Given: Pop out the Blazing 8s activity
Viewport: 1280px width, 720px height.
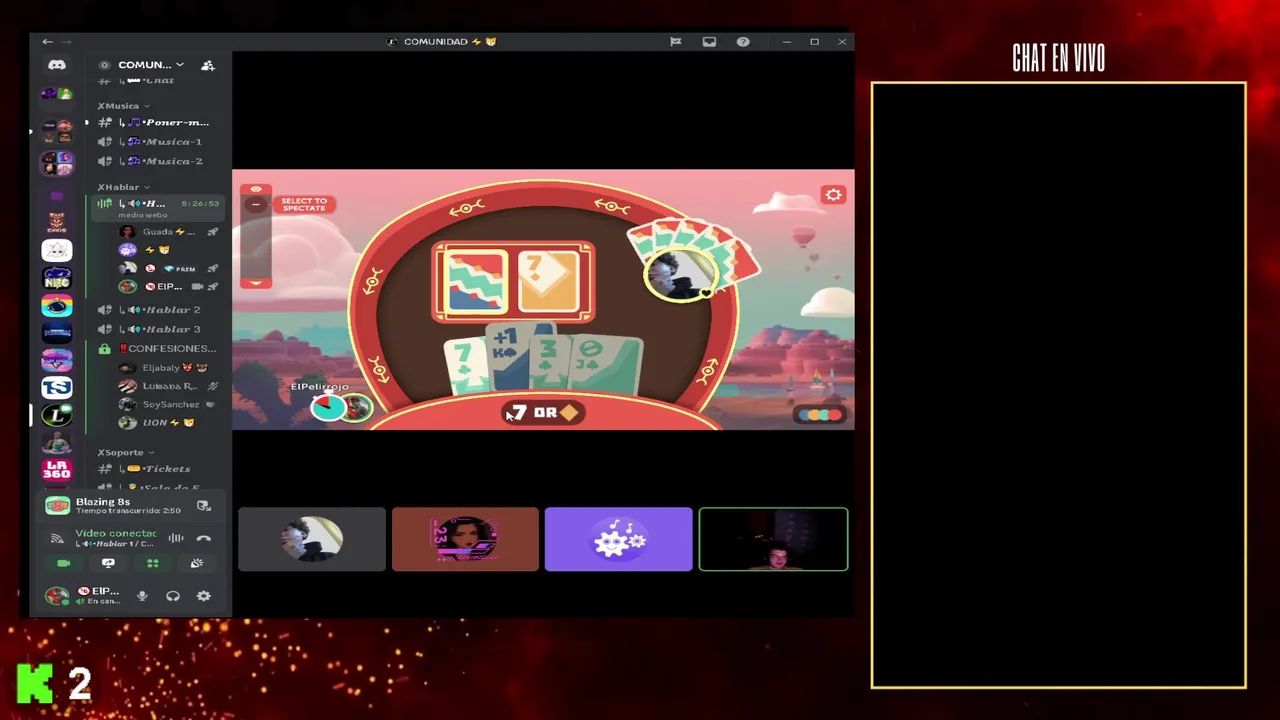Looking at the screenshot, I should point(204,506).
